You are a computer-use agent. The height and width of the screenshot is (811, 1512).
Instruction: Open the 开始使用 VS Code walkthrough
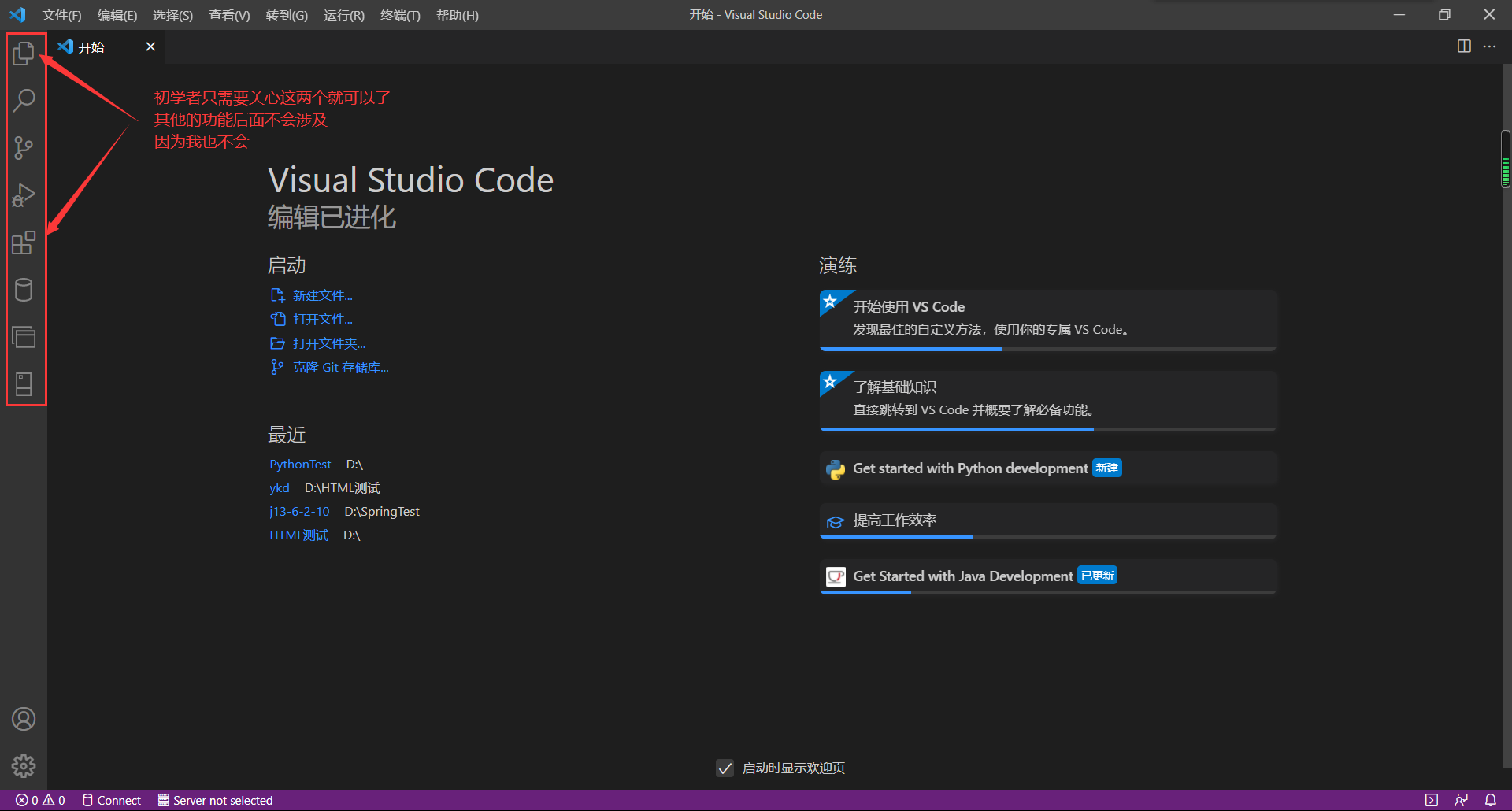(1047, 320)
